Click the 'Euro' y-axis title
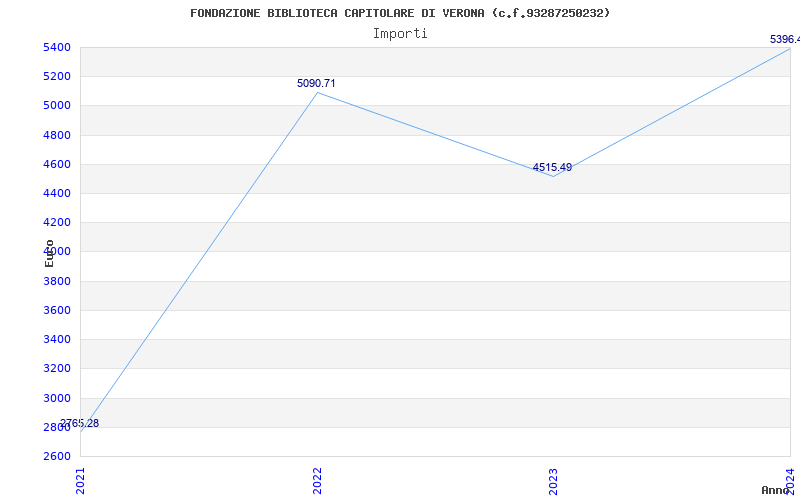The image size is (800, 500). [x=49, y=253]
